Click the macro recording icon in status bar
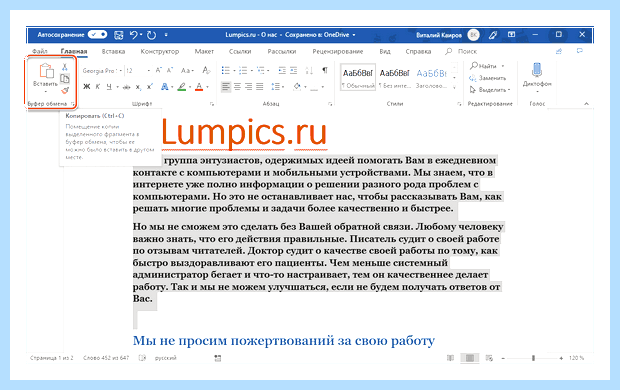The height and width of the screenshot is (390, 620). click(x=217, y=358)
